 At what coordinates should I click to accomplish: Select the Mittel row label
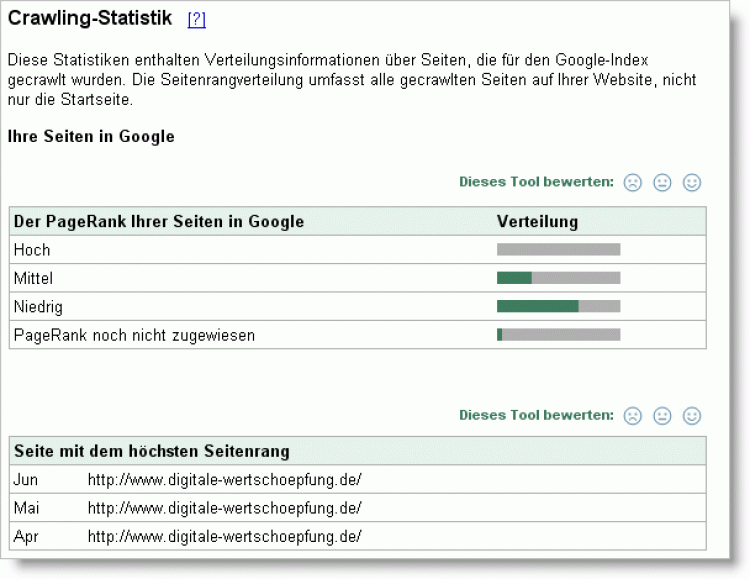34,278
